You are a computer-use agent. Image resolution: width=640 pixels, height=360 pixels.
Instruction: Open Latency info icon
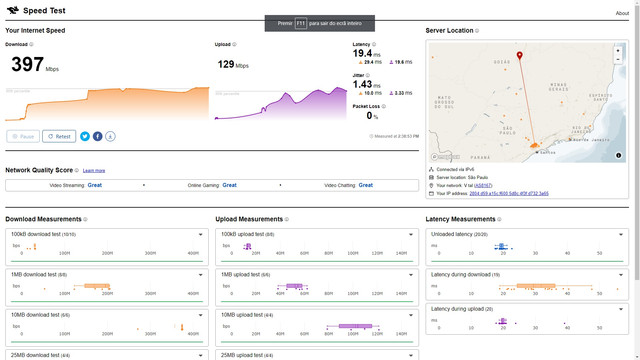(x=374, y=44)
